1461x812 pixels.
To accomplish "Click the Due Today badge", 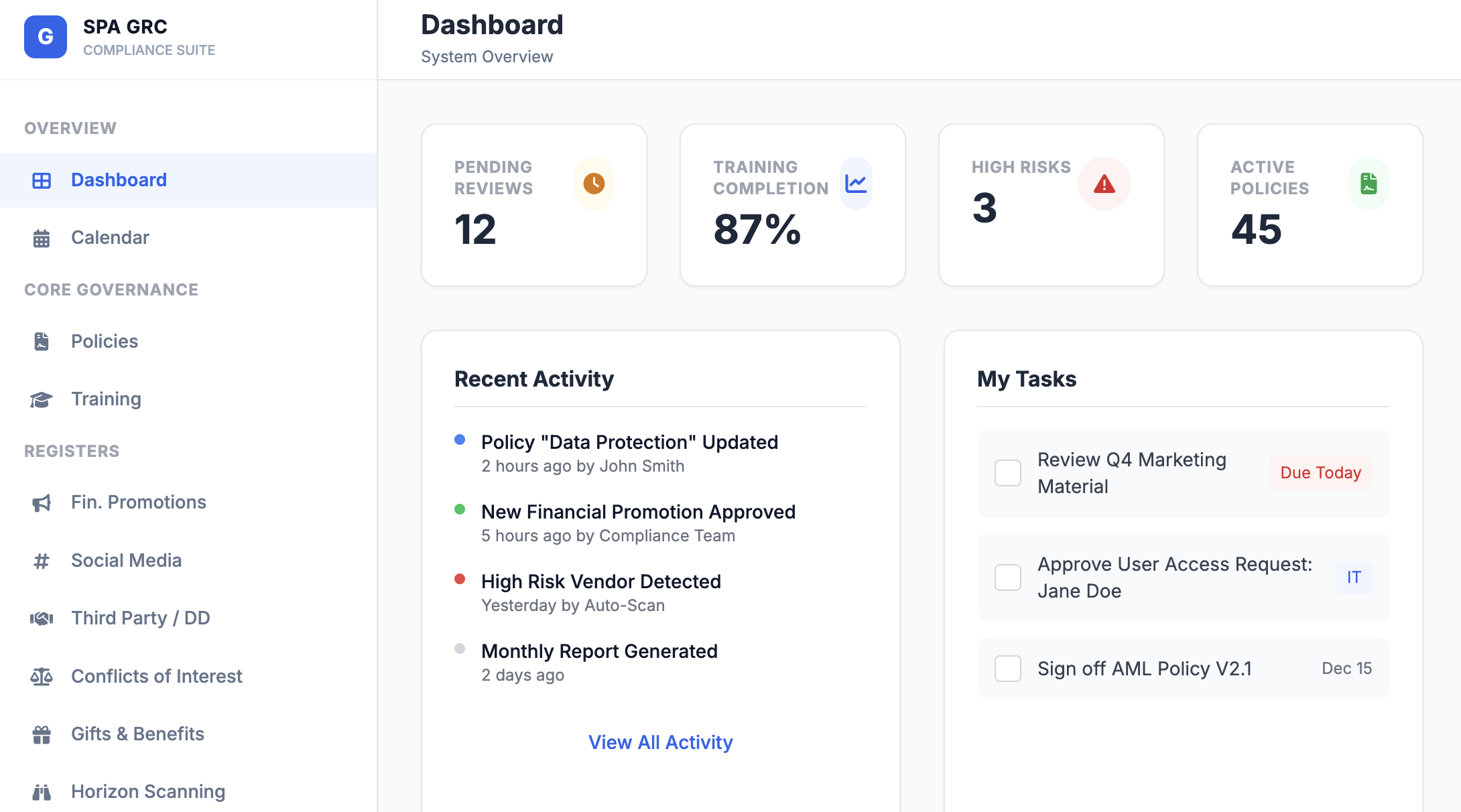I will [1320, 472].
